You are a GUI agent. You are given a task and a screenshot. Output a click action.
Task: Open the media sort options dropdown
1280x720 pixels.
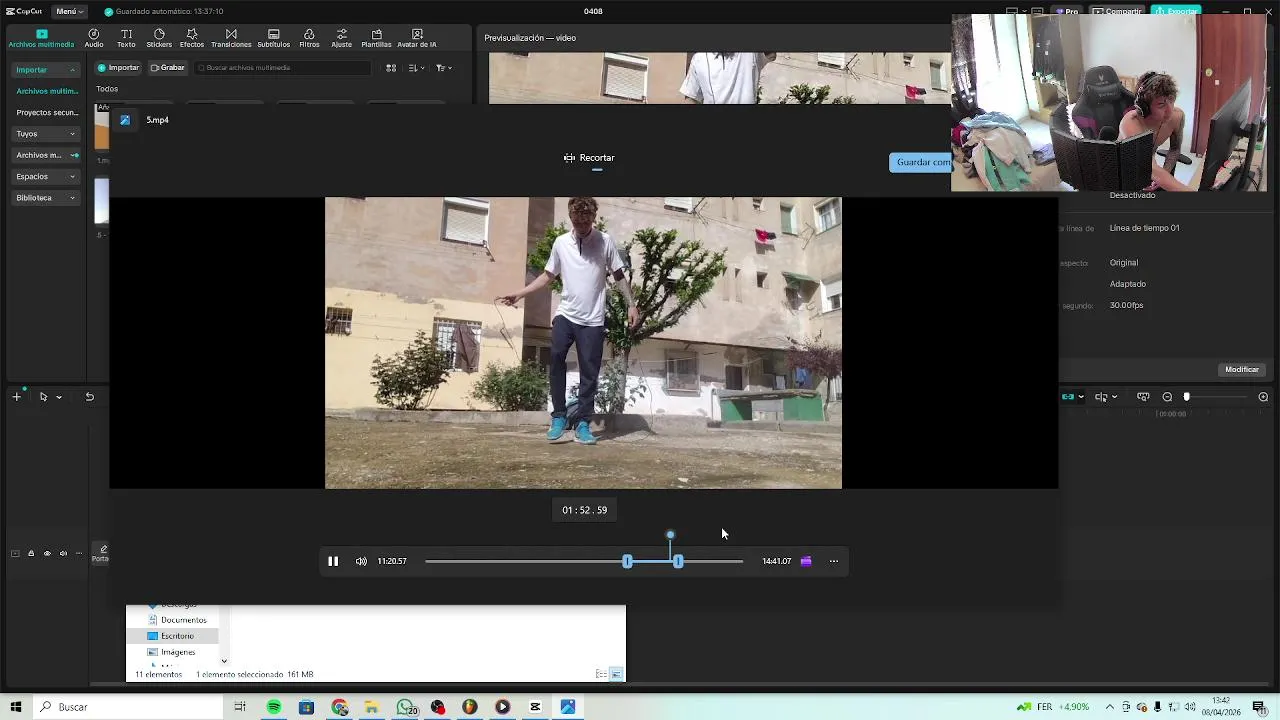417,68
